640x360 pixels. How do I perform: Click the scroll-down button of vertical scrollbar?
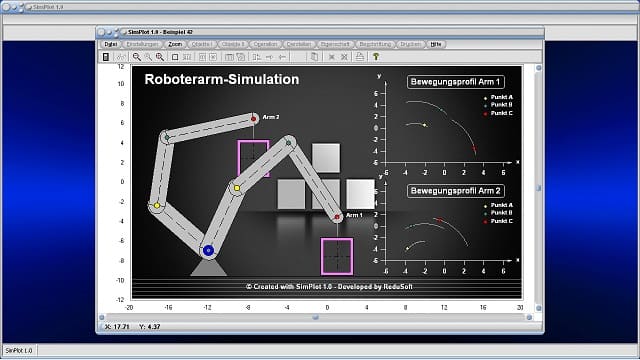coord(539,308)
